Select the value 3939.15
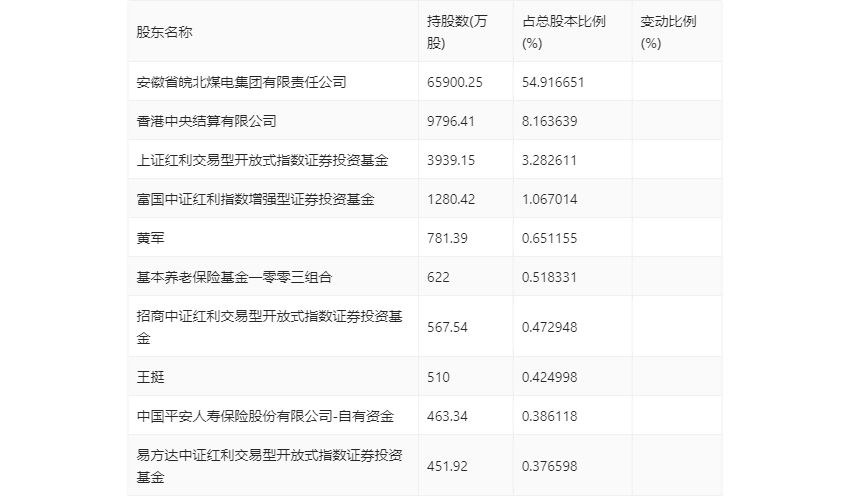Image resolution: width=850 pixels, height=496 pixels. point(451,160)
